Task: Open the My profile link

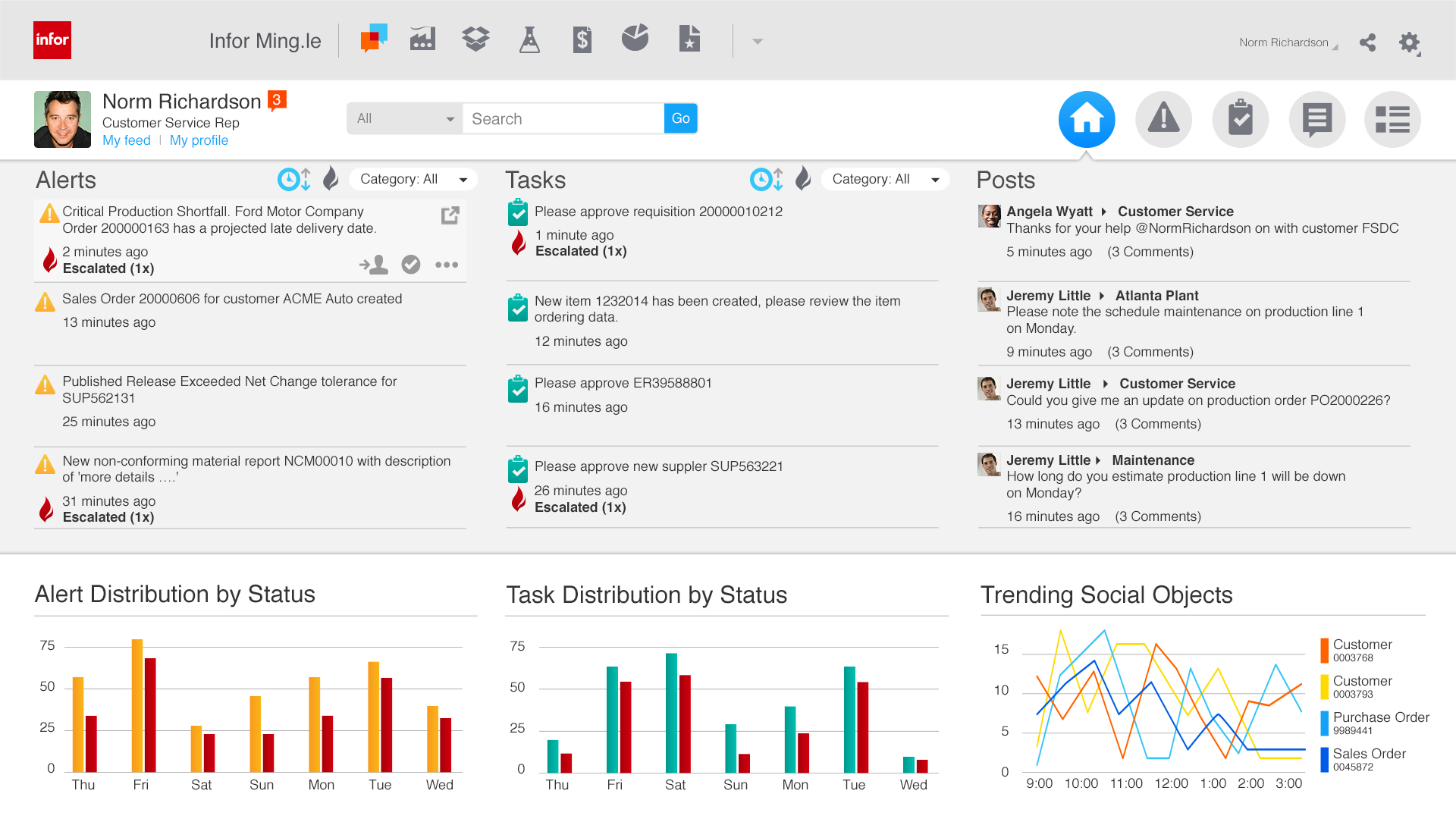Action: click(199, 140)
